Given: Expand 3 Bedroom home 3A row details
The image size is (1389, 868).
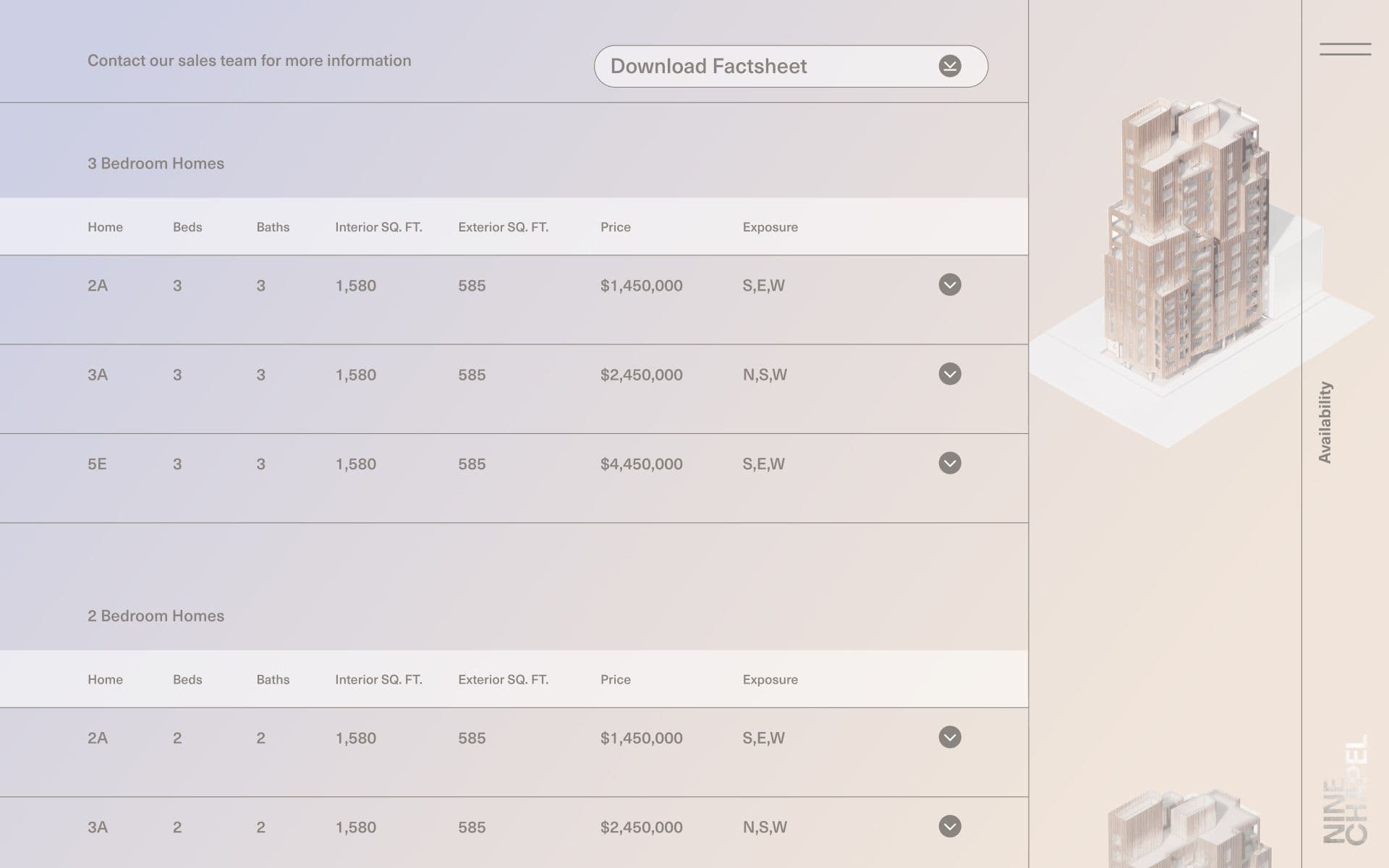Looking at the screenshot, I should (950, 374).
